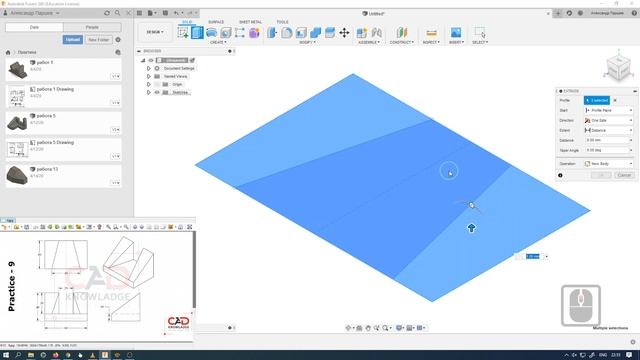The height and width of the screenshot is (360, 640).
Task: Click the Upload button
Action: (x=73, y=40)
